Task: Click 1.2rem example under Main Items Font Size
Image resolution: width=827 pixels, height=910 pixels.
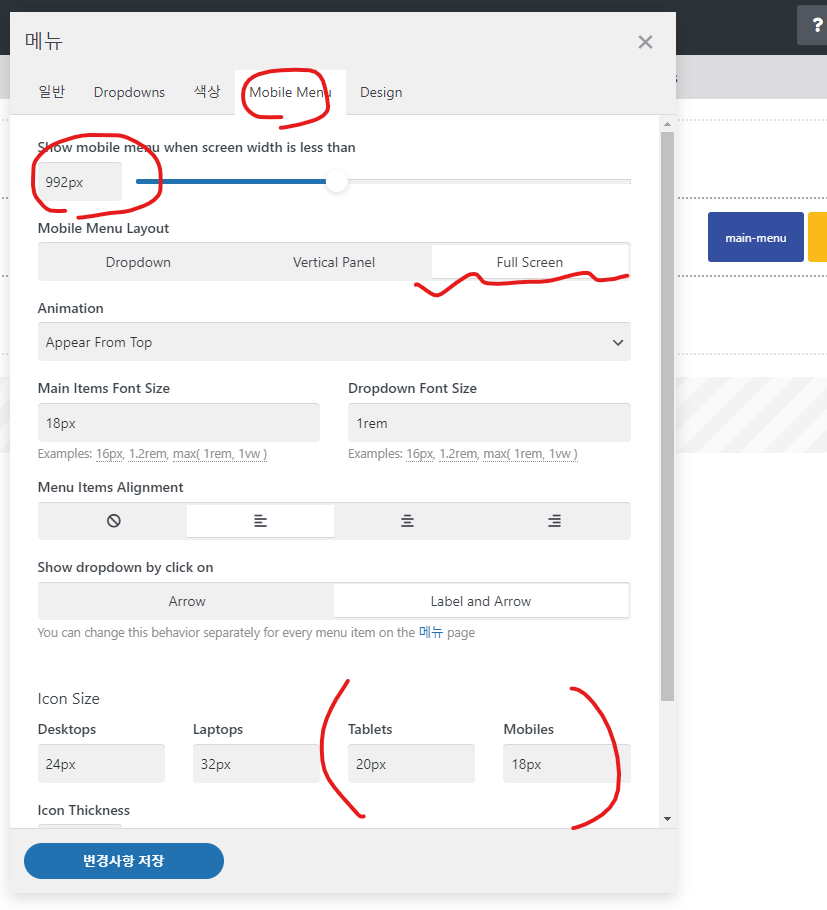Action: (x=148, y=454)
